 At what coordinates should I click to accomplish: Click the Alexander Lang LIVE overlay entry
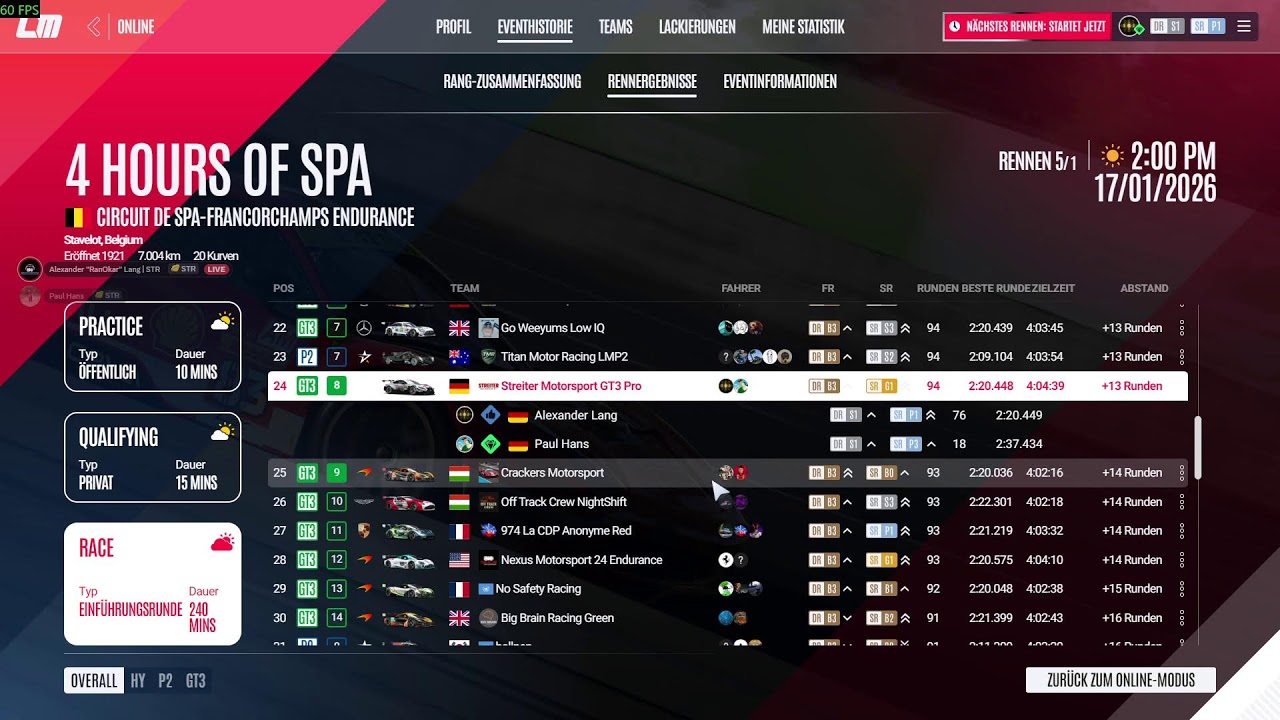[124, 269]
